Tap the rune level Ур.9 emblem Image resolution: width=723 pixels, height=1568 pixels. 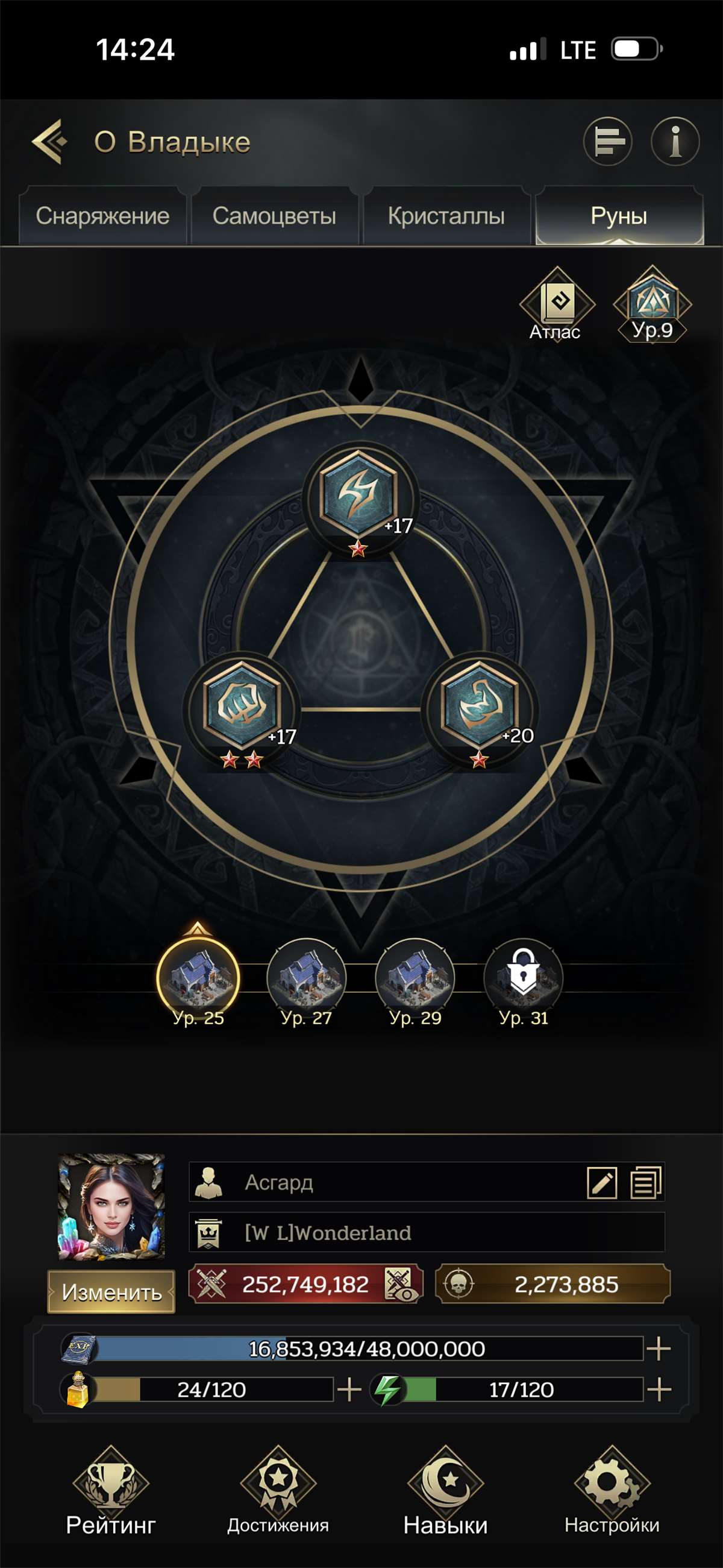pos(652,304)
